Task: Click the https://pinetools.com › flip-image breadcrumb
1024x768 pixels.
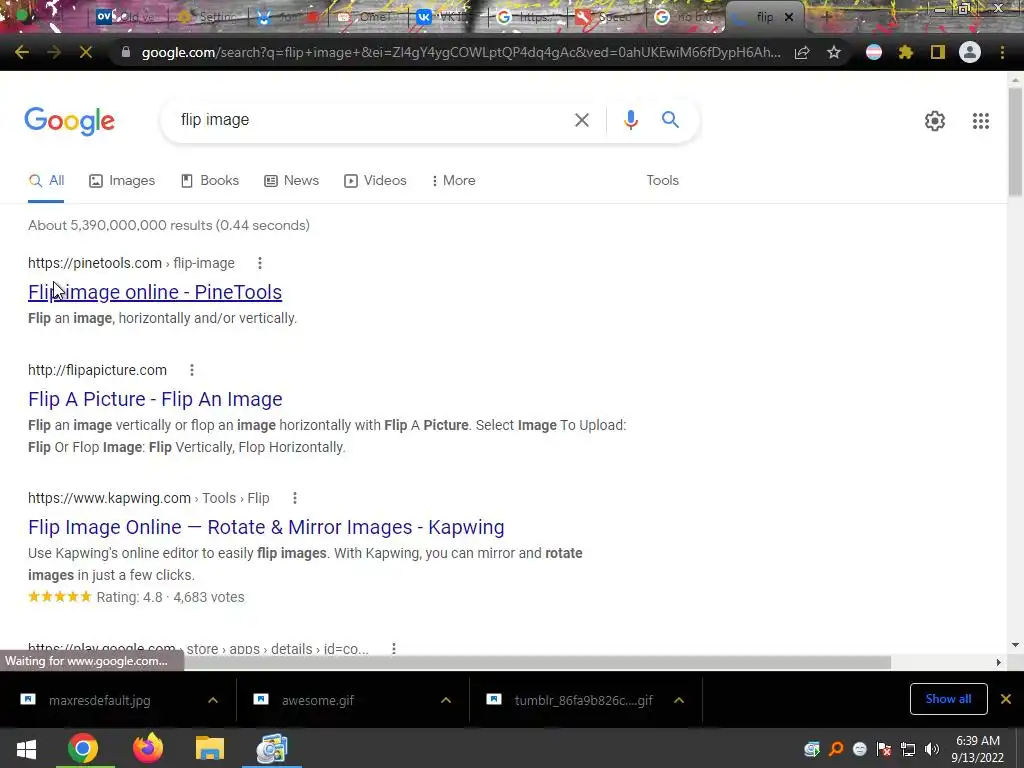Action: click(131, 263)
